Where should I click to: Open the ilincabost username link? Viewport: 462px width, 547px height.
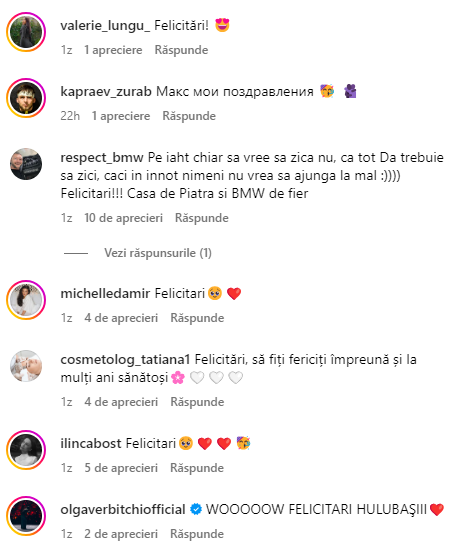pyautogui.click(x=91, y=443)
